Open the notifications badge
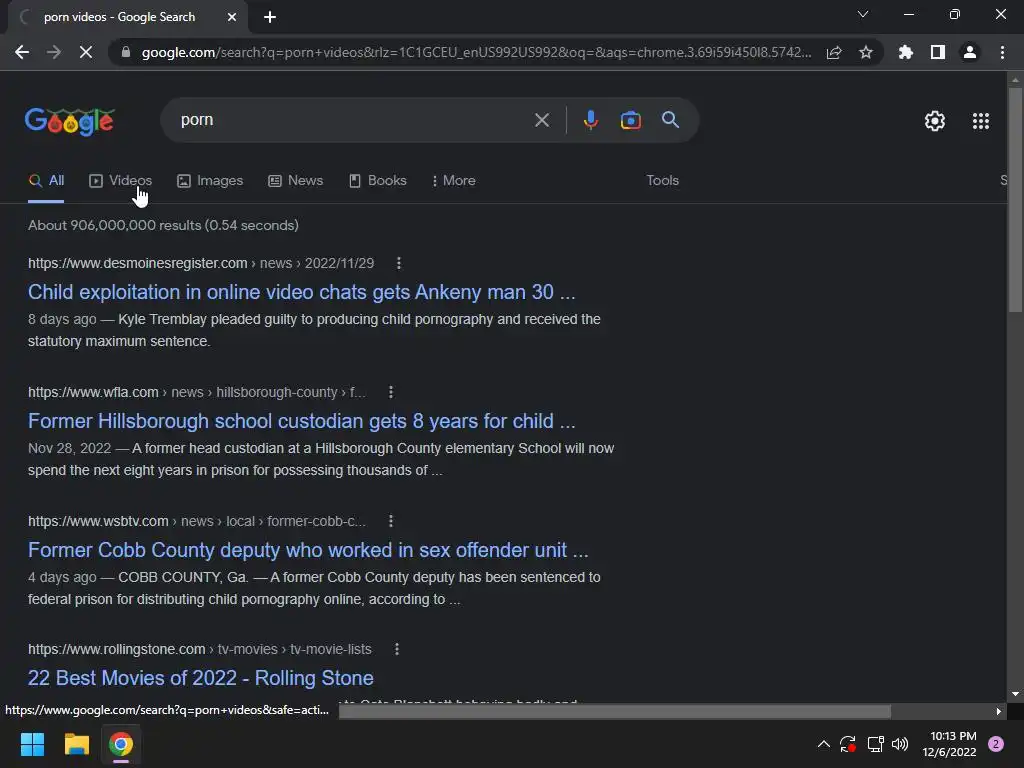This screenshot has height=768, width=1024. coord(996,744)
